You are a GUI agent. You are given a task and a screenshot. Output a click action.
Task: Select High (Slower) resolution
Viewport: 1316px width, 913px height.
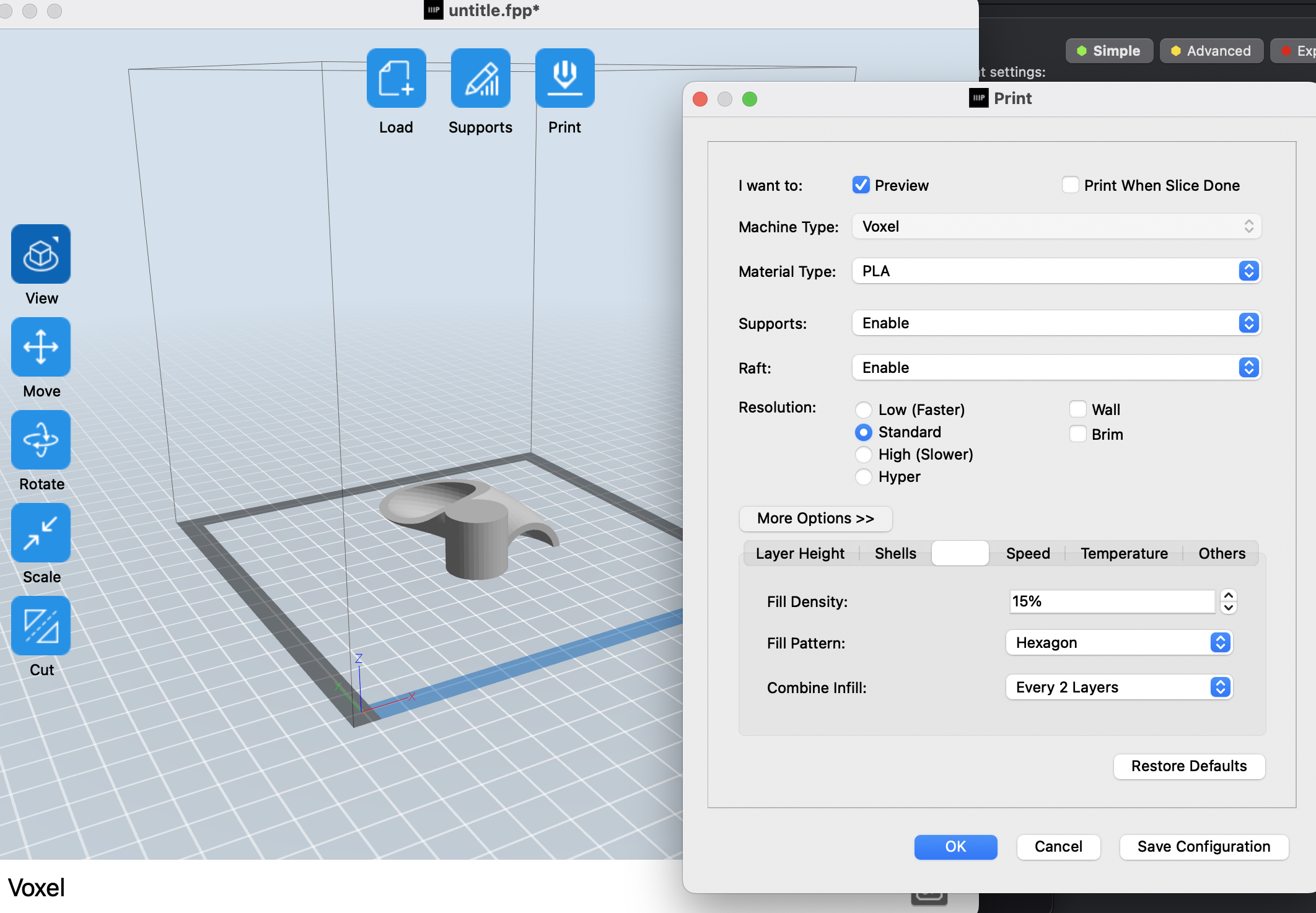863,455
